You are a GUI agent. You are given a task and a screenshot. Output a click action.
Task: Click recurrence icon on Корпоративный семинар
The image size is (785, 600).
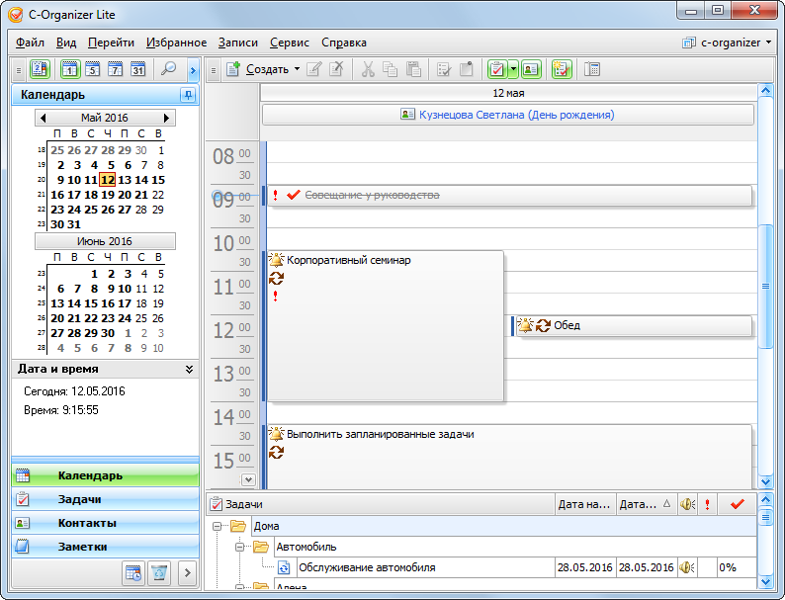point(276,278)
